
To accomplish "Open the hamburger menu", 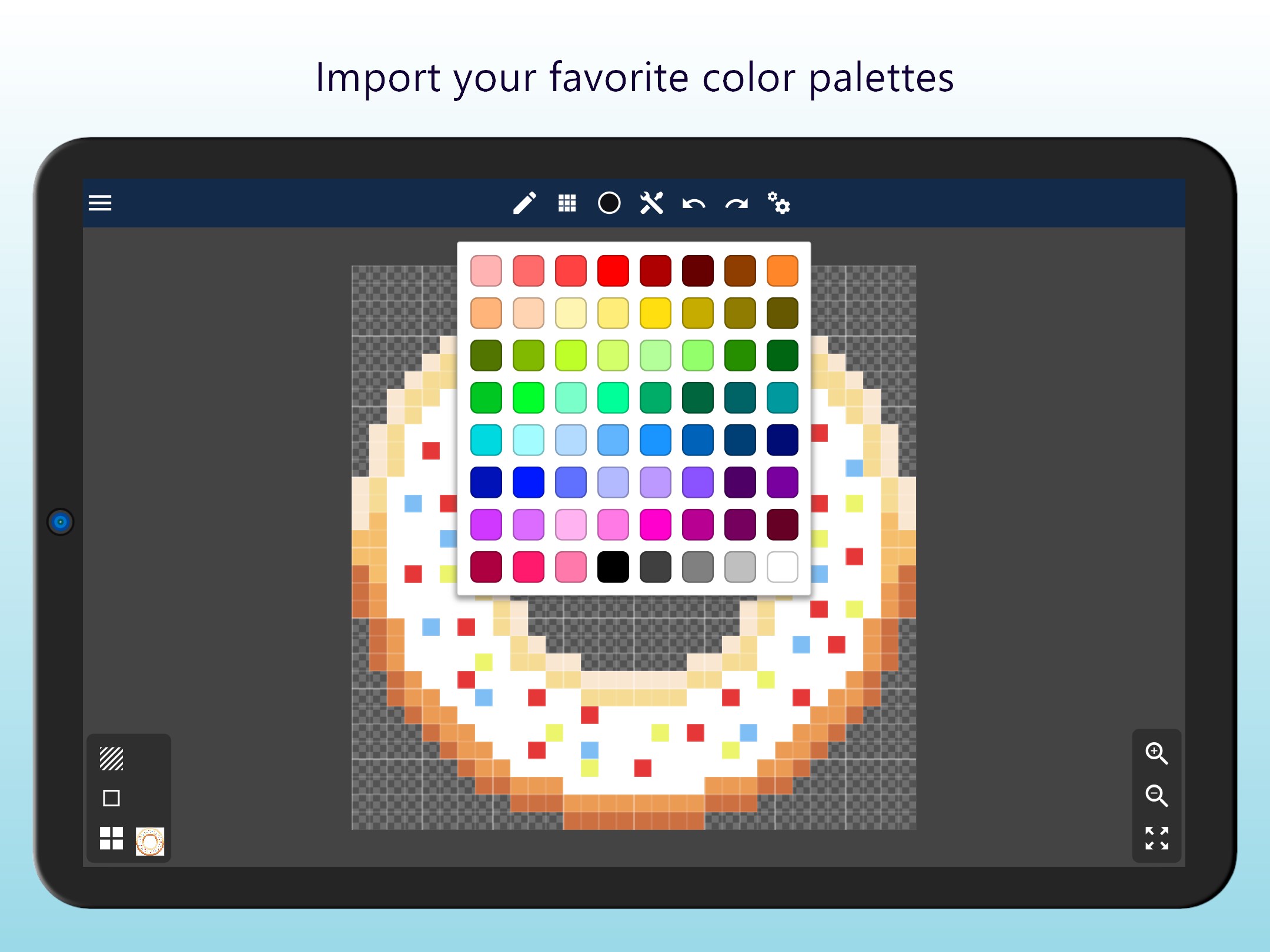I will tap(100, 203).
